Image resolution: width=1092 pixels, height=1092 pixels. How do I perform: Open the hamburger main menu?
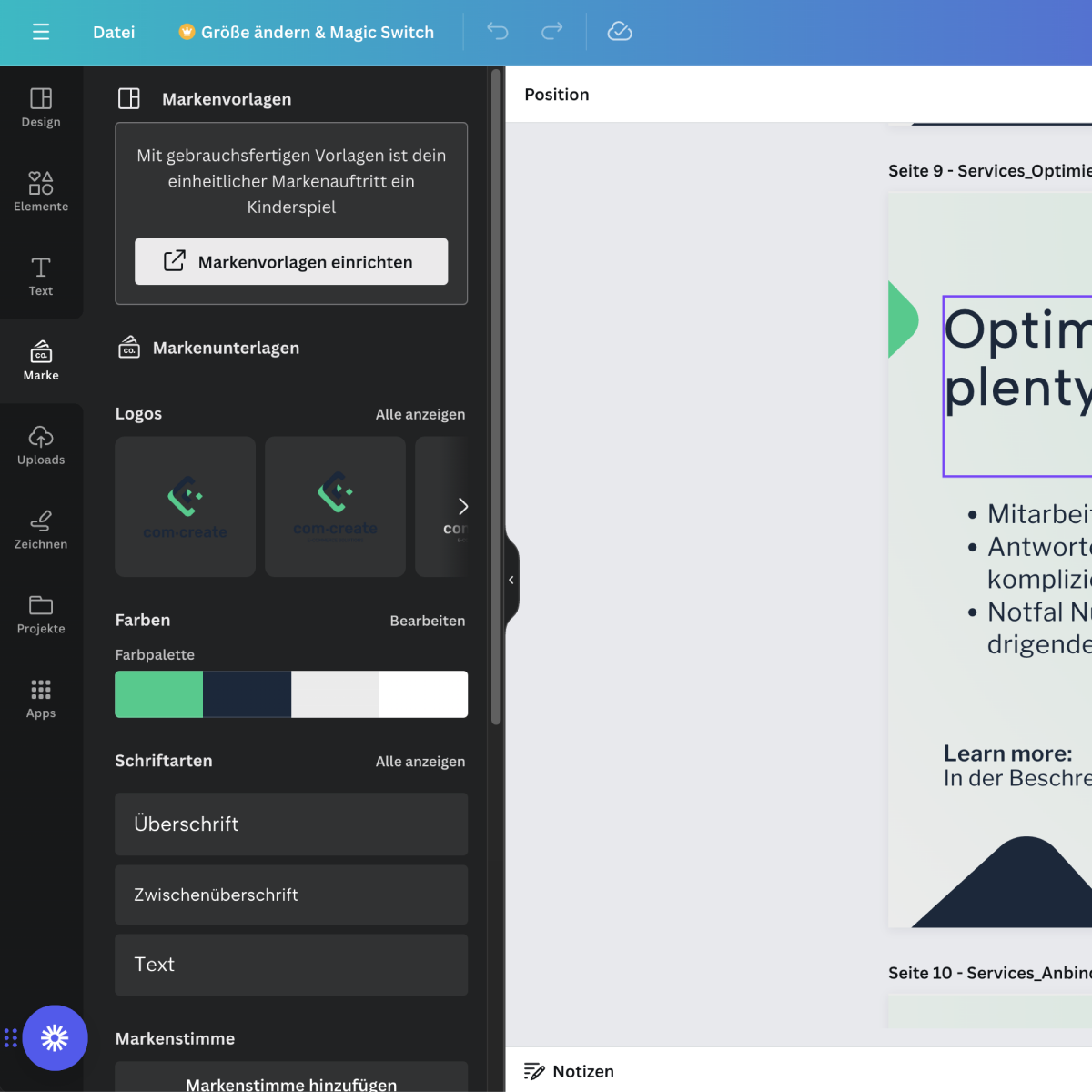click(41, 32)
